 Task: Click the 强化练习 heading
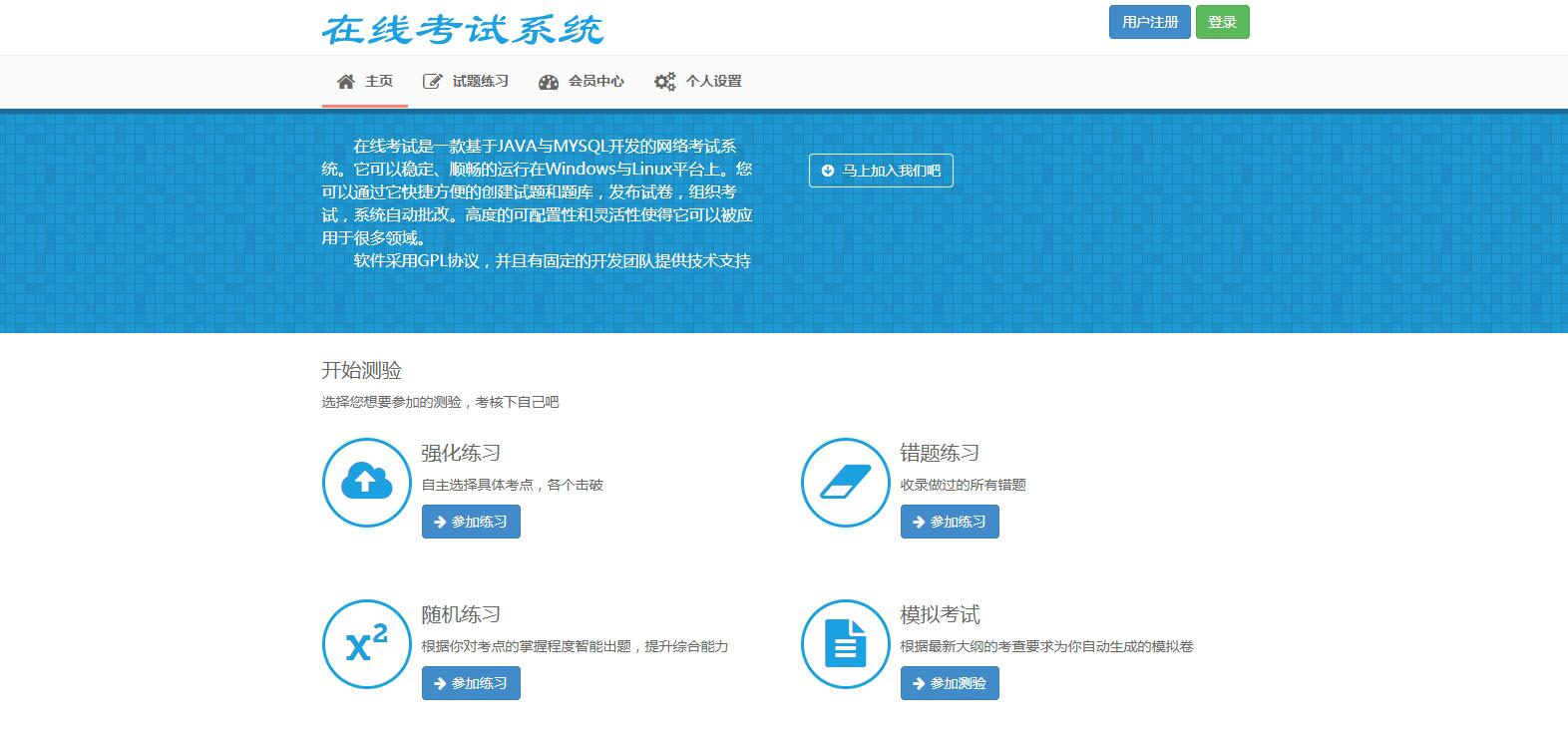pyautogui.click(x=461, y=454)
